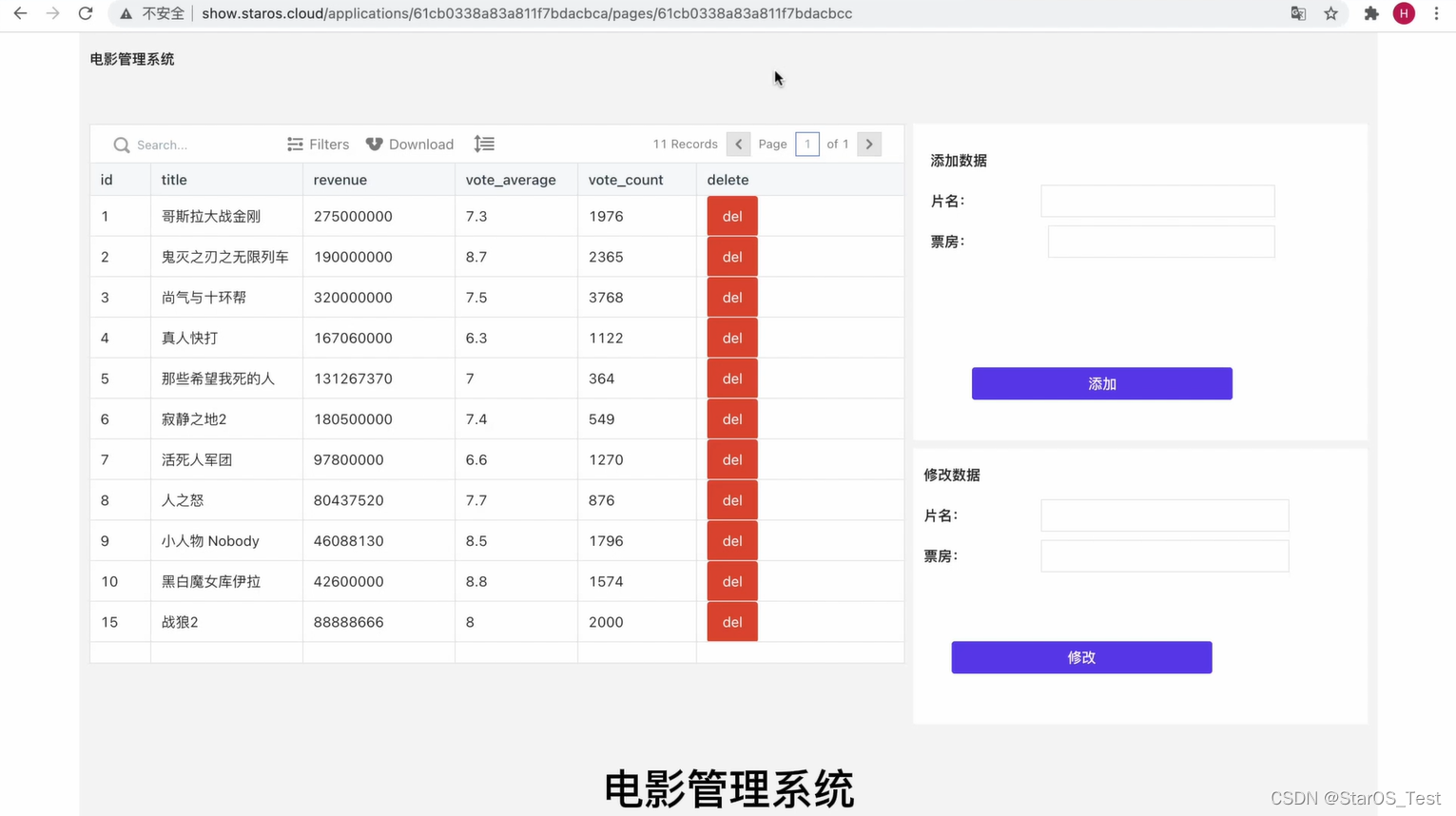This screenshot has width=1456, height=816.
Task: Open the Chrome three-dot menu
Action: pyautogui.click(x=1436, y=13)
